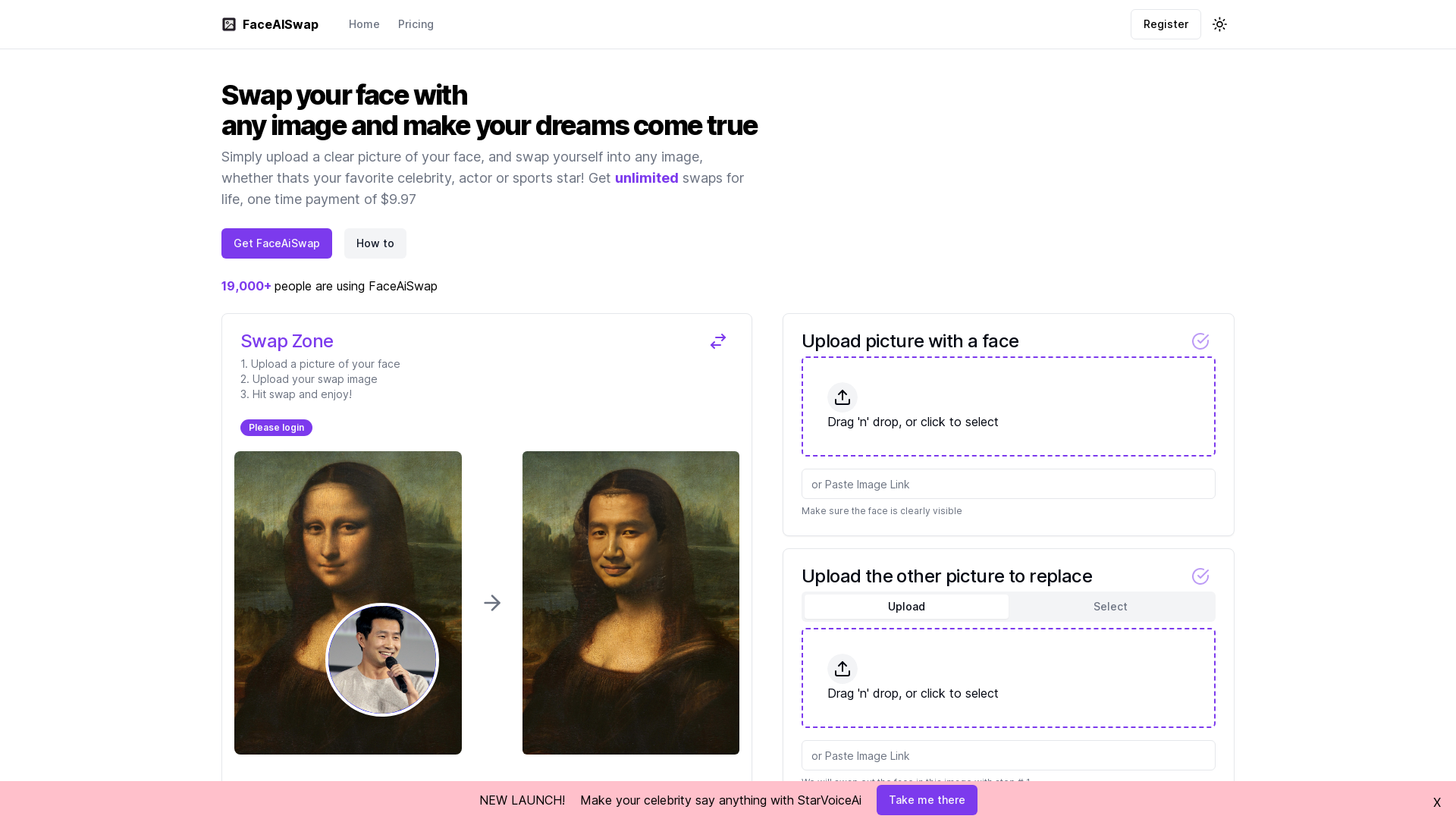The image size is (1456, 819).
Task: Click '1. Upload a picture of your face' text
Action: pos(320,364)
